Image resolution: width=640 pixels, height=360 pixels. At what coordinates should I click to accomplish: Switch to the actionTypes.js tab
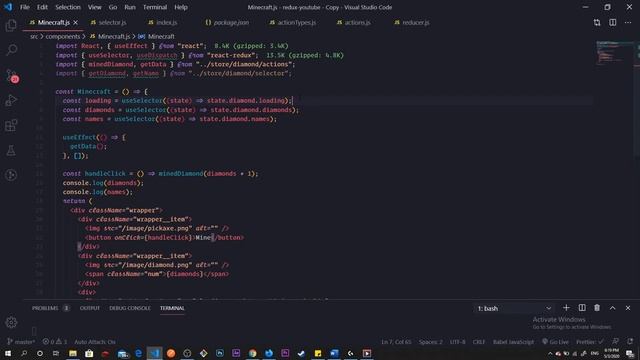[x=293, y=22]
